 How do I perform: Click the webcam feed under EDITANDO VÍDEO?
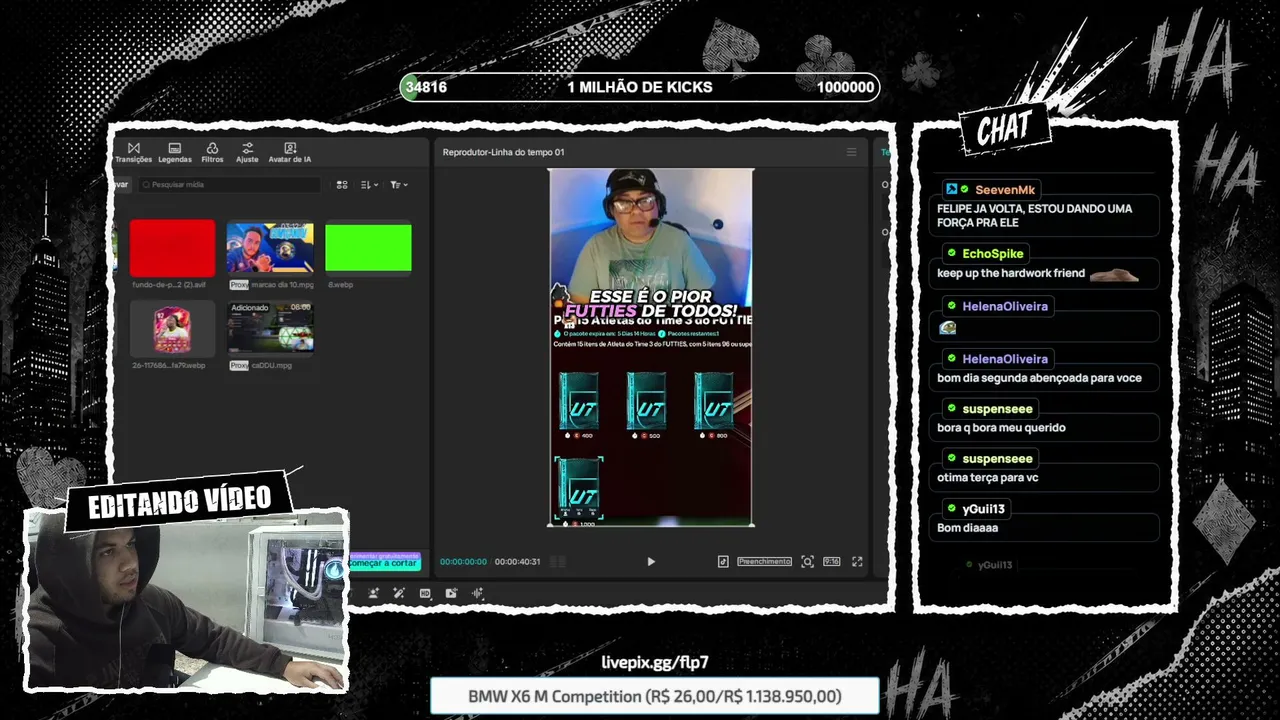tap(186, 600)
